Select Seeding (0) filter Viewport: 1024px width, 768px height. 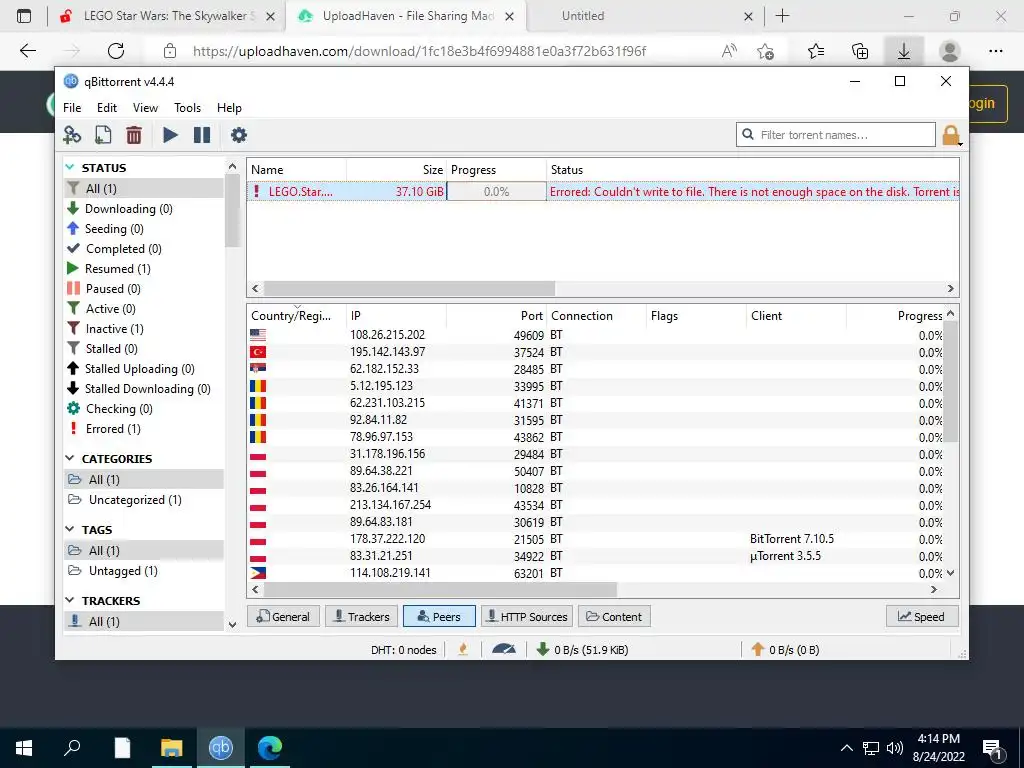tap(144, 229)
